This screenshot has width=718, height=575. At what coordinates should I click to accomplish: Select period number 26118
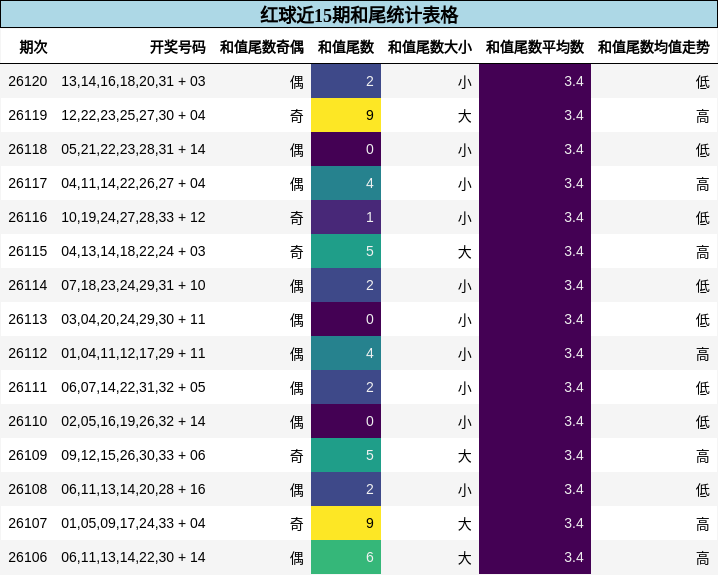(x=27, y=149)
